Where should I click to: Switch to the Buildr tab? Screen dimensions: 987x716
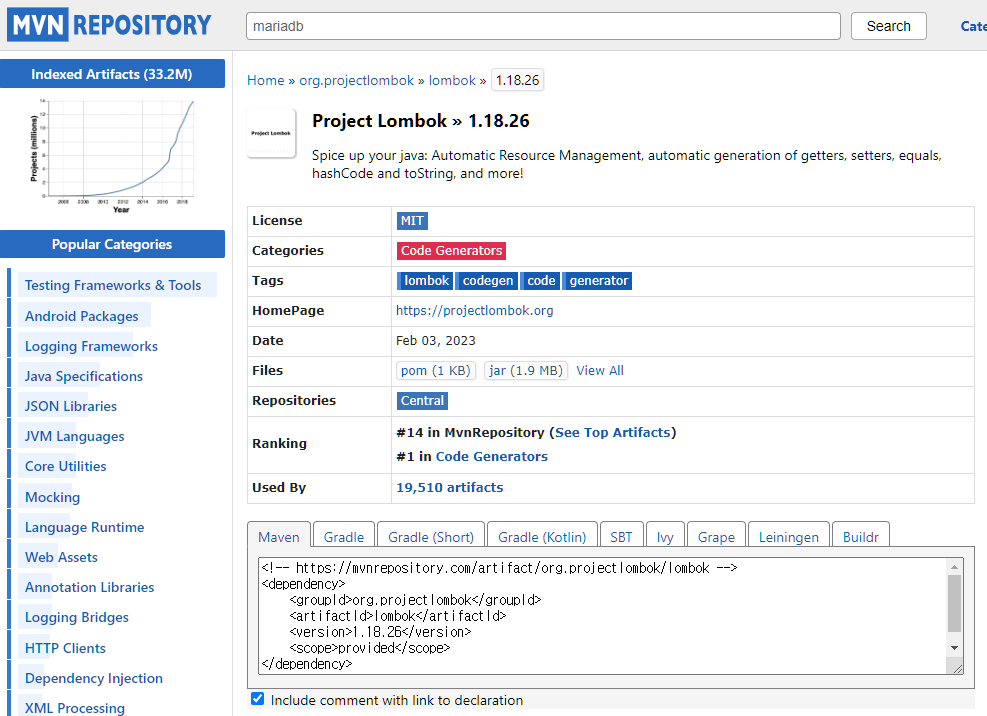860,535
